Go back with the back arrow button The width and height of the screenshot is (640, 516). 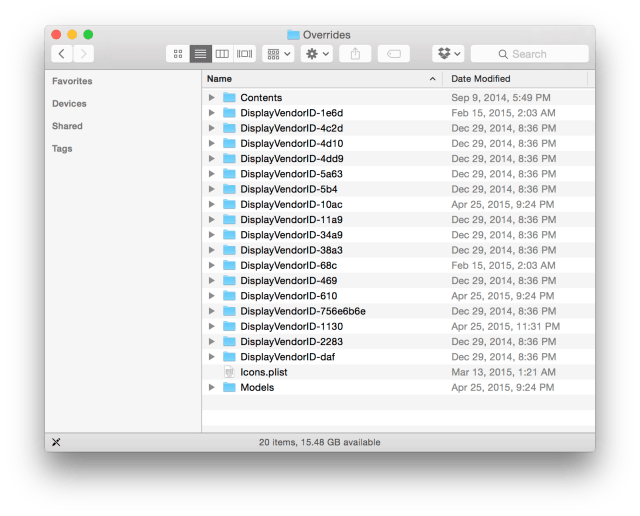(62, 54)
